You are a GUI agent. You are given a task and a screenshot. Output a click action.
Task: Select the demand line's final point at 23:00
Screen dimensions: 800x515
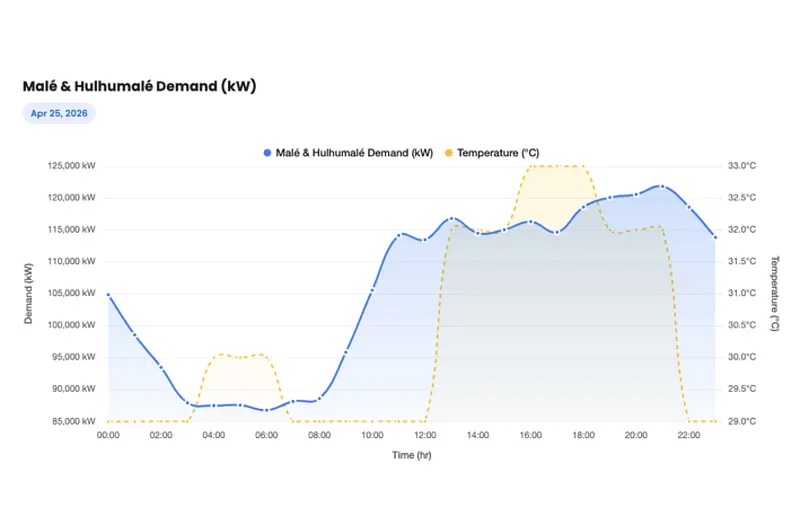pos(714,237)
